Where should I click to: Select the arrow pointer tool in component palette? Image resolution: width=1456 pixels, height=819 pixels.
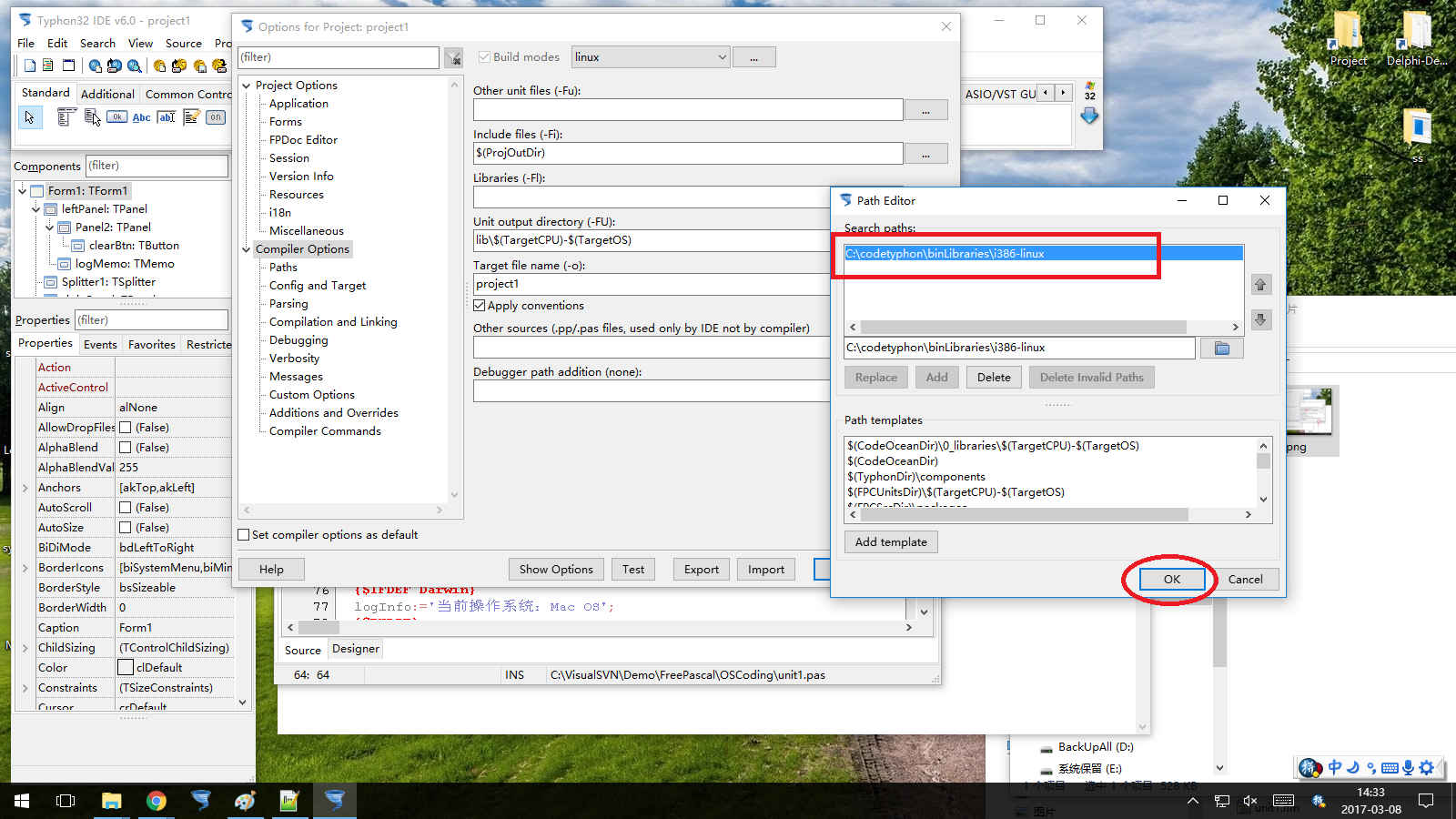click(30, 116)
